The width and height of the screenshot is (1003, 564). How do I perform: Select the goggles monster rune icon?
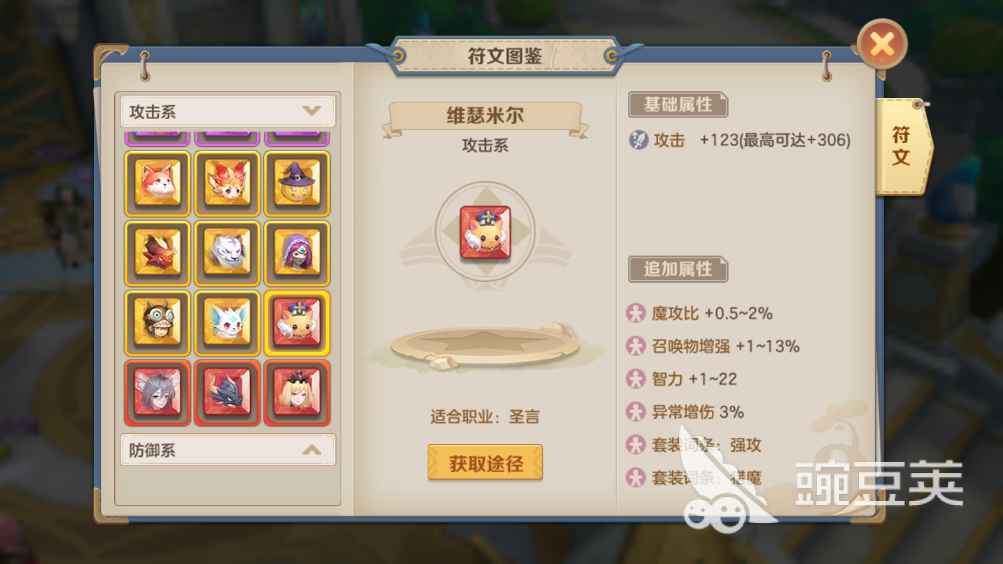coord(157,324)
